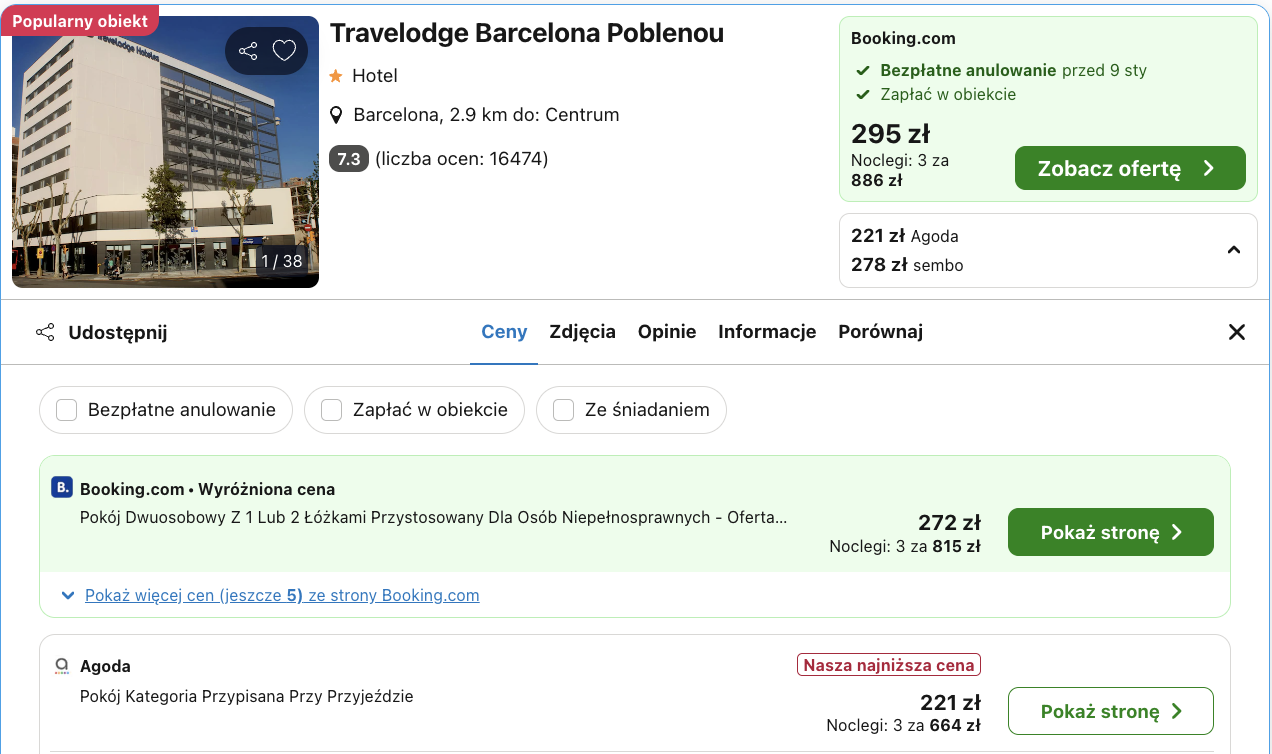Click the 7.3 rating badge

point(347,157)
